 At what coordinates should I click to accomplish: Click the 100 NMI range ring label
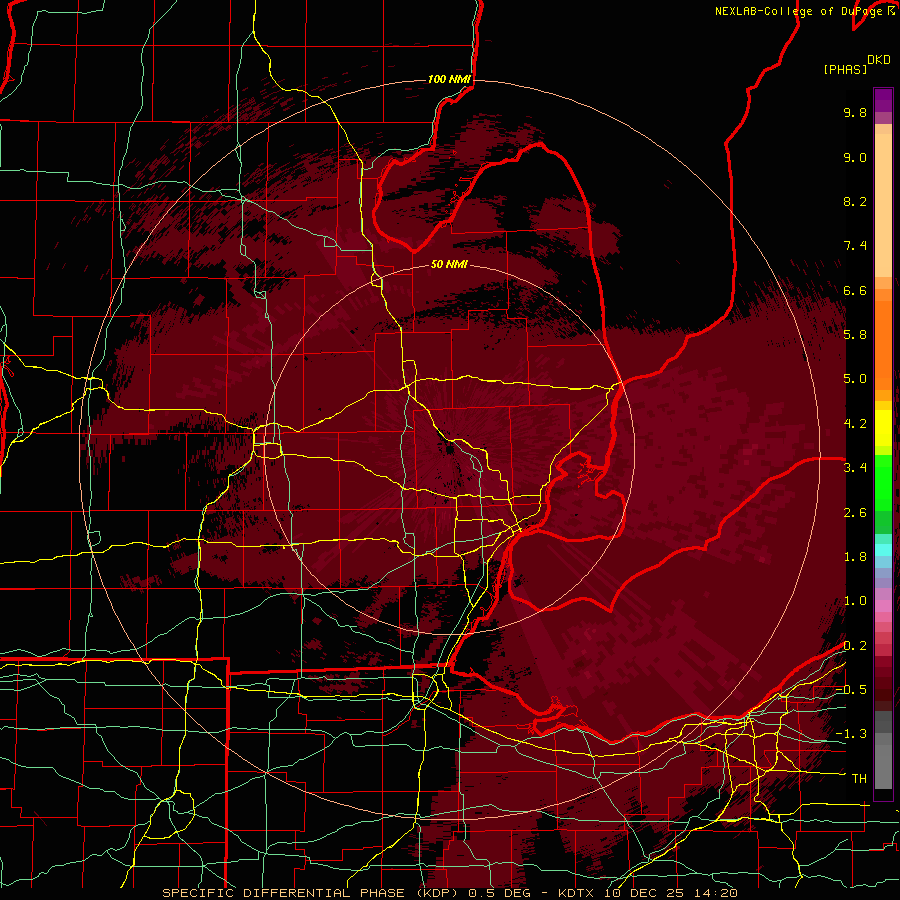pos(449,79)
